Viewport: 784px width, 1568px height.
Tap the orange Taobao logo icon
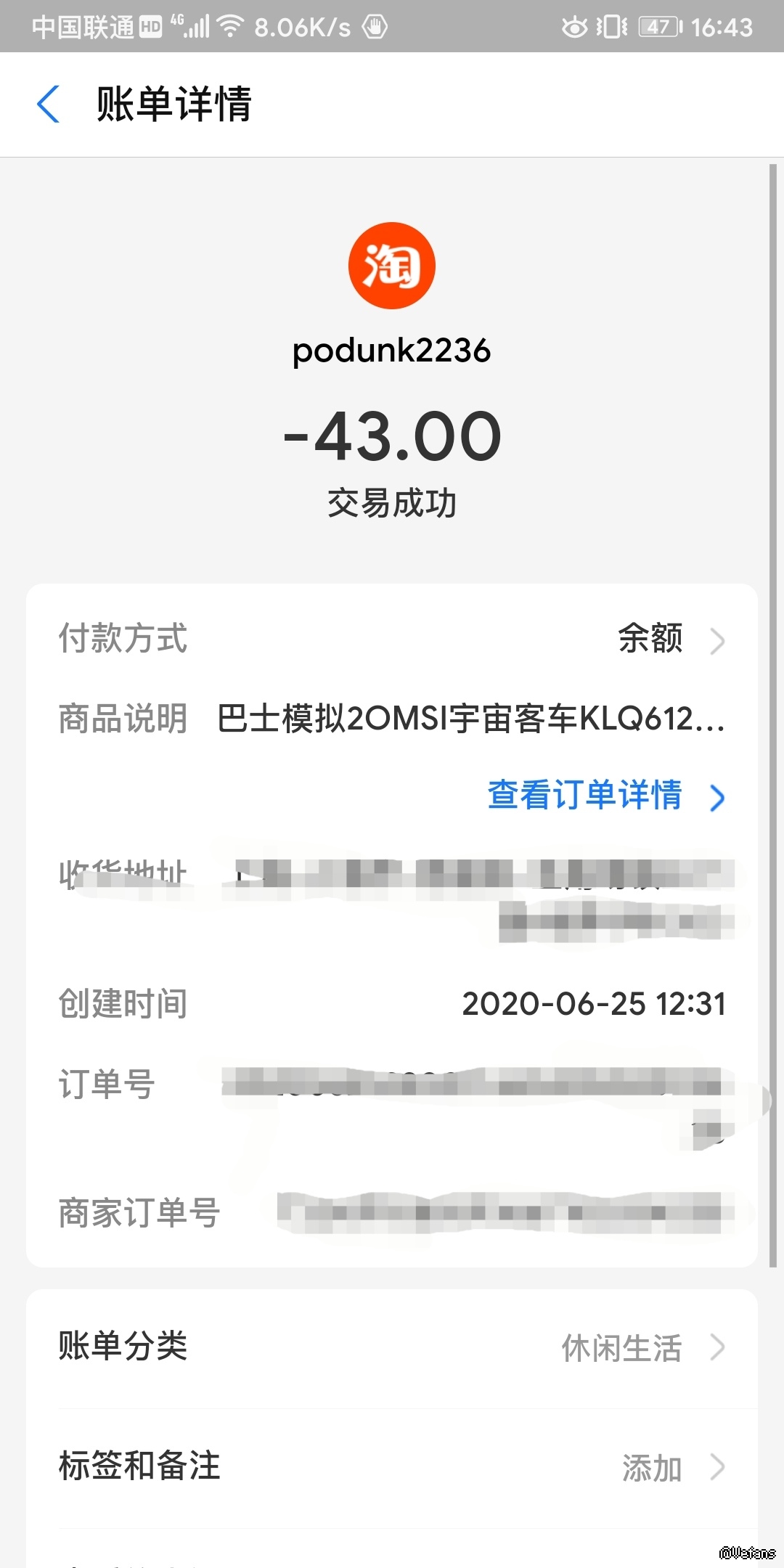coord(392,266)
